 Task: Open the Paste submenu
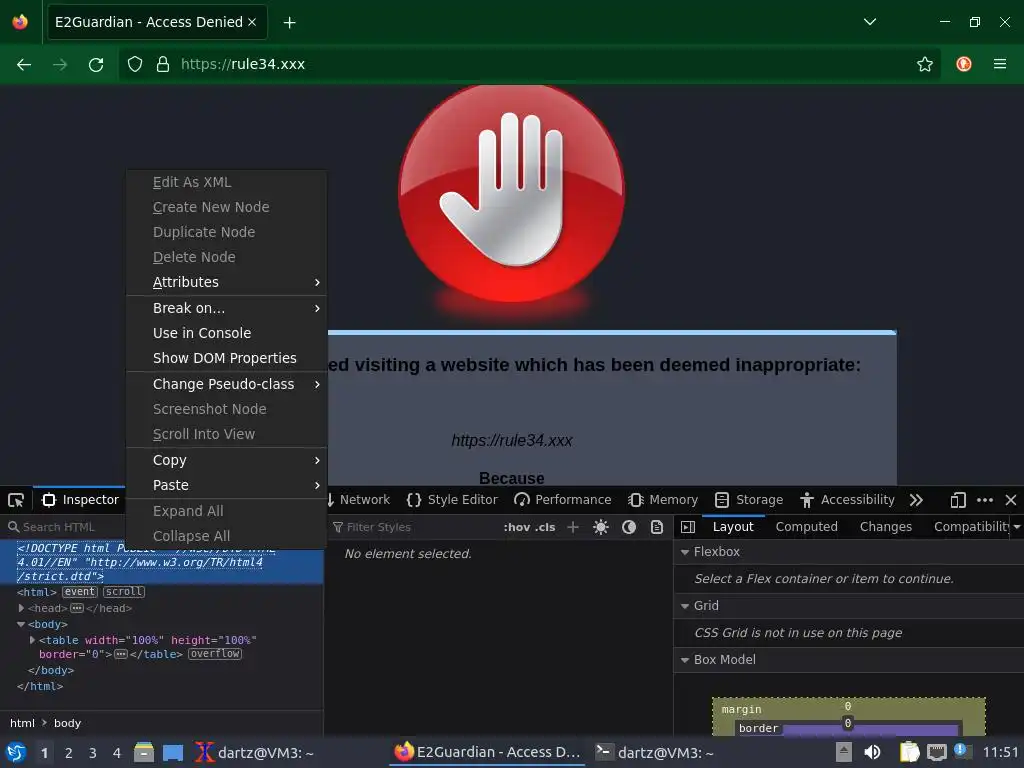click(x=227, y=485)
